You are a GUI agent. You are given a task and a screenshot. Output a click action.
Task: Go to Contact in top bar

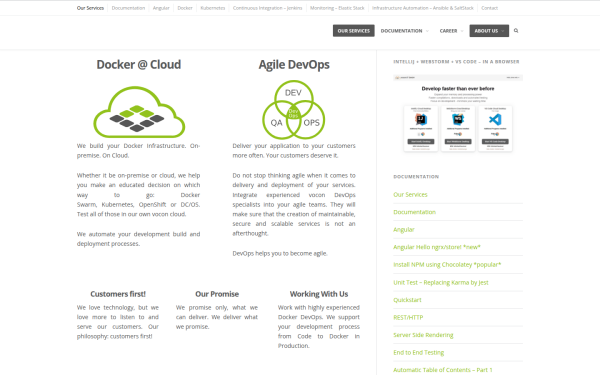(x=489, y=8)
